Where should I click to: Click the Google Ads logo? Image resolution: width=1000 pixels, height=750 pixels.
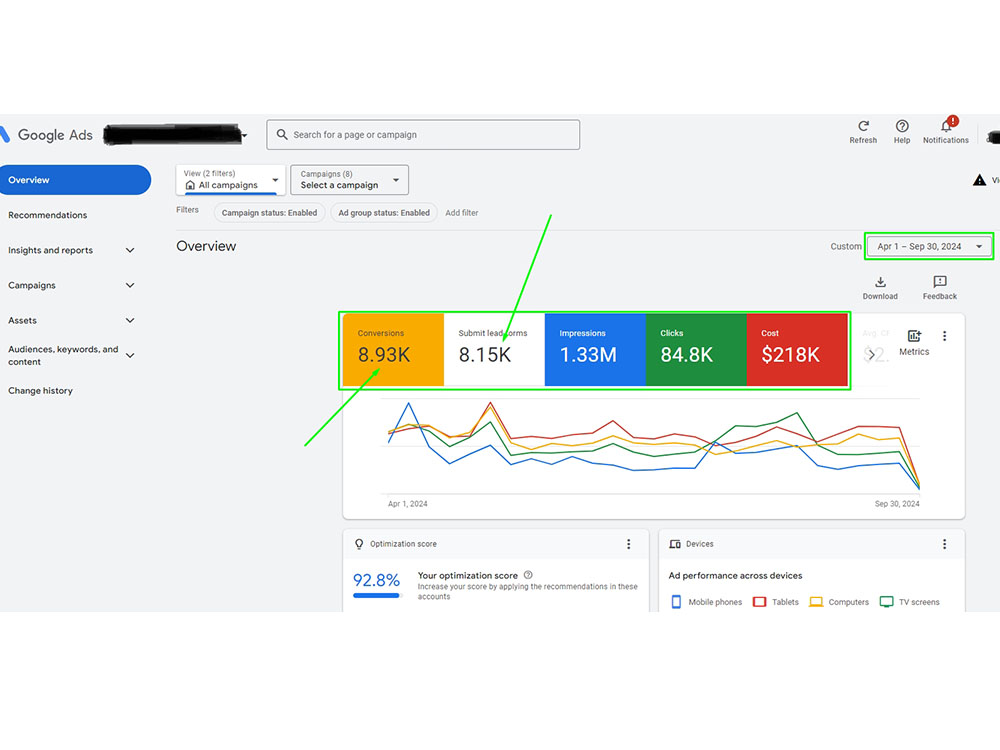pyautogui.click(x=47, y=135)
